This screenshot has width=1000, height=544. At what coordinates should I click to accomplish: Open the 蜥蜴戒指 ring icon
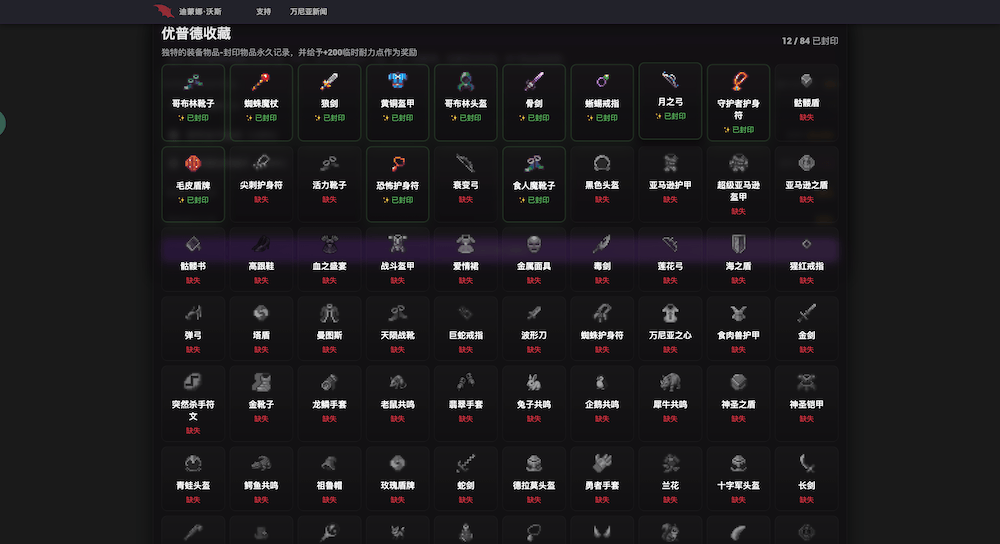coord(602,82)
